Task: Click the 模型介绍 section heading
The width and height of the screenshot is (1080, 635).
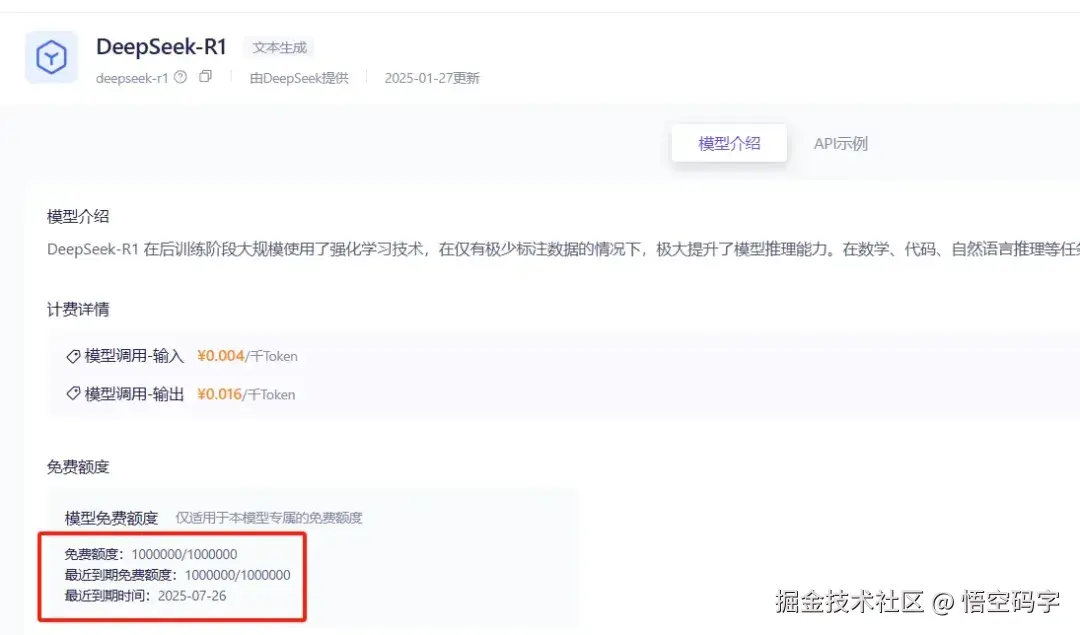Action: click(x=78, y=217)
